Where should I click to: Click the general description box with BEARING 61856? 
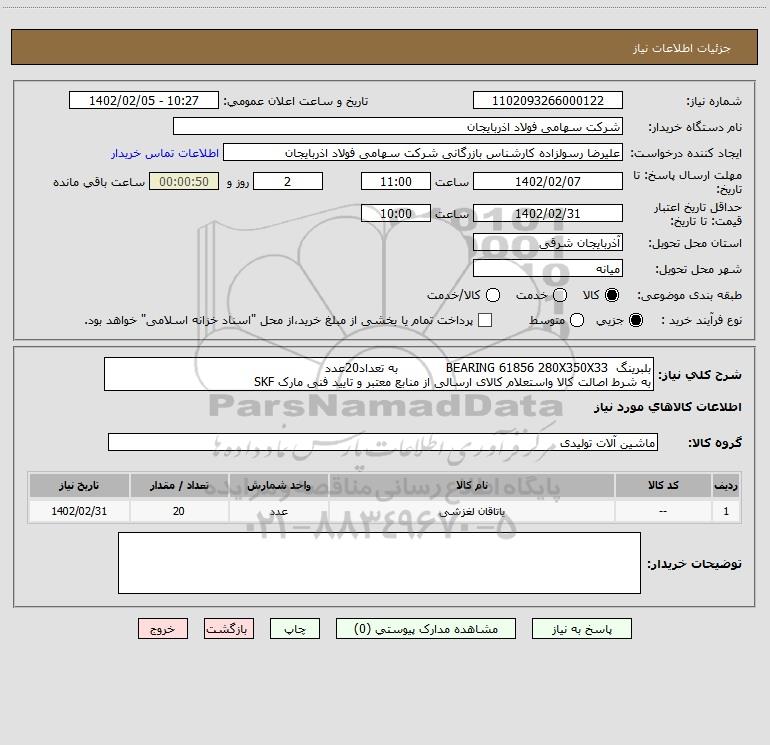click(x=379, y=374)
